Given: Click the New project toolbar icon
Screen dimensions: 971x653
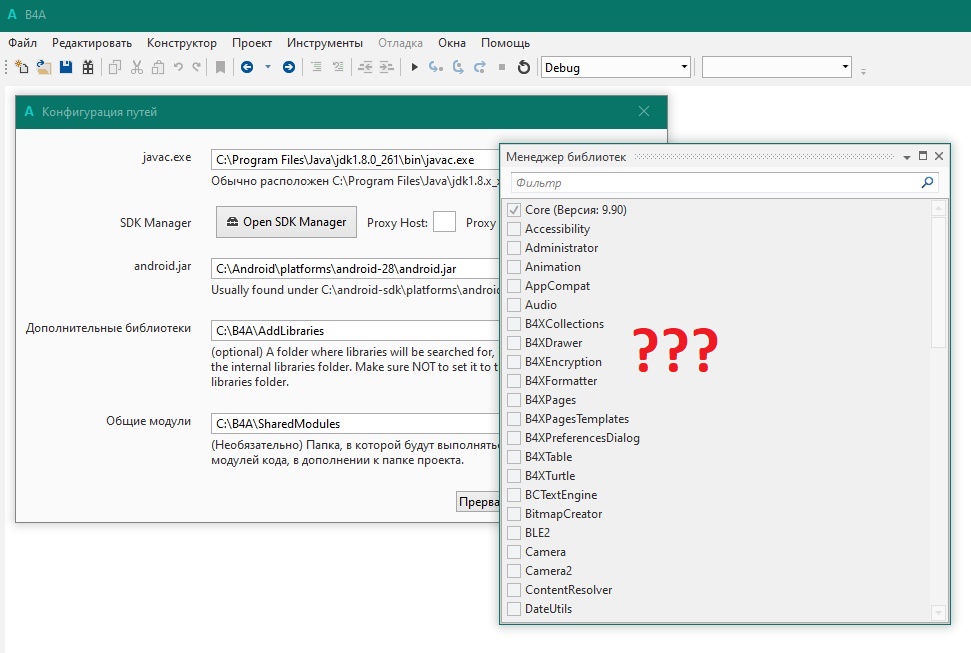Looking at the screenshot, I should [22, 67].
